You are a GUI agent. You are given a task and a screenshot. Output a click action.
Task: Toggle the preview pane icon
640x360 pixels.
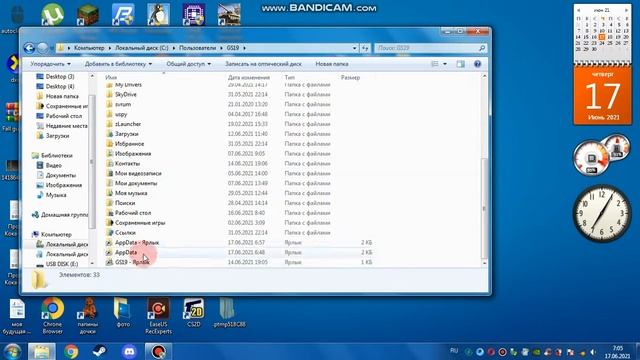tap(460, 64)
